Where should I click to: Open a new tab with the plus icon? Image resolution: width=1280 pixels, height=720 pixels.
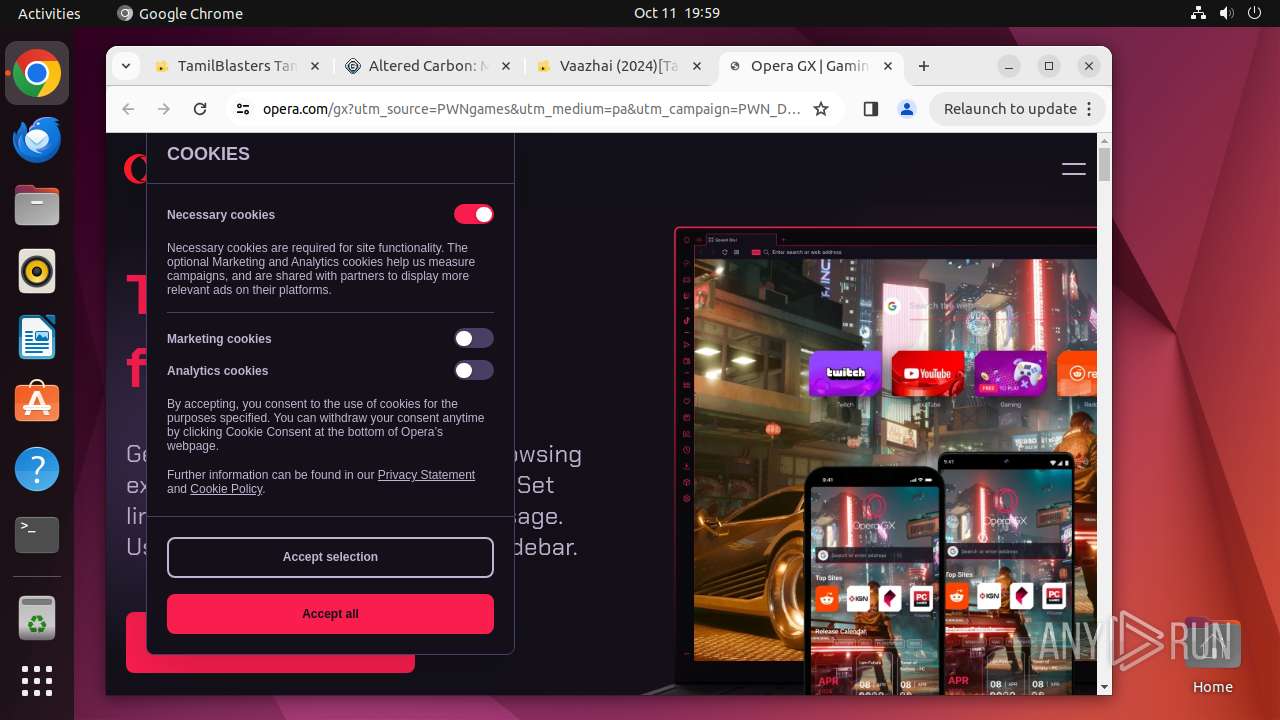coord(924,66)
